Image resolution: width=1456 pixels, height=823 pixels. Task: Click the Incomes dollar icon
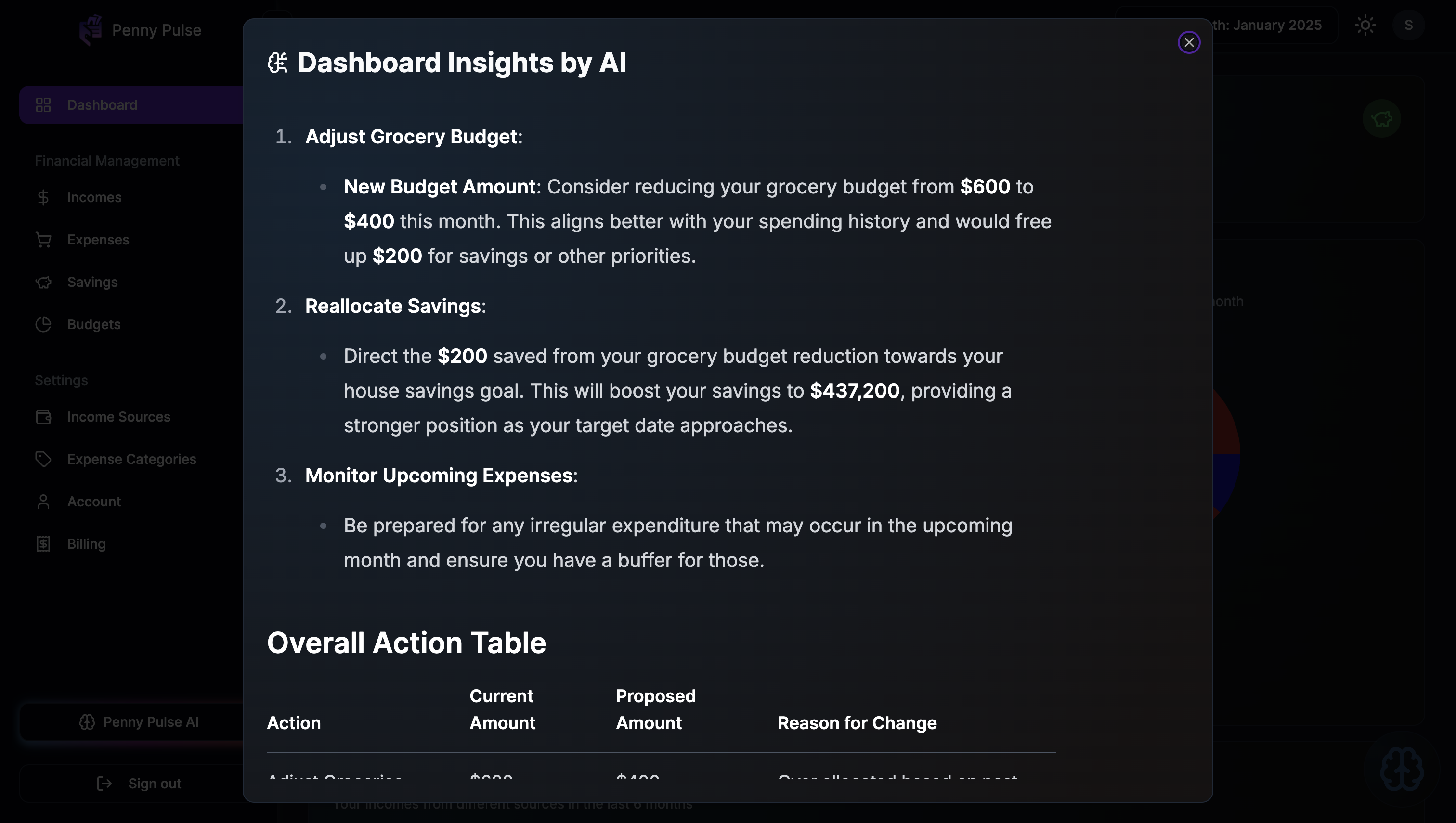click(43, 197)
